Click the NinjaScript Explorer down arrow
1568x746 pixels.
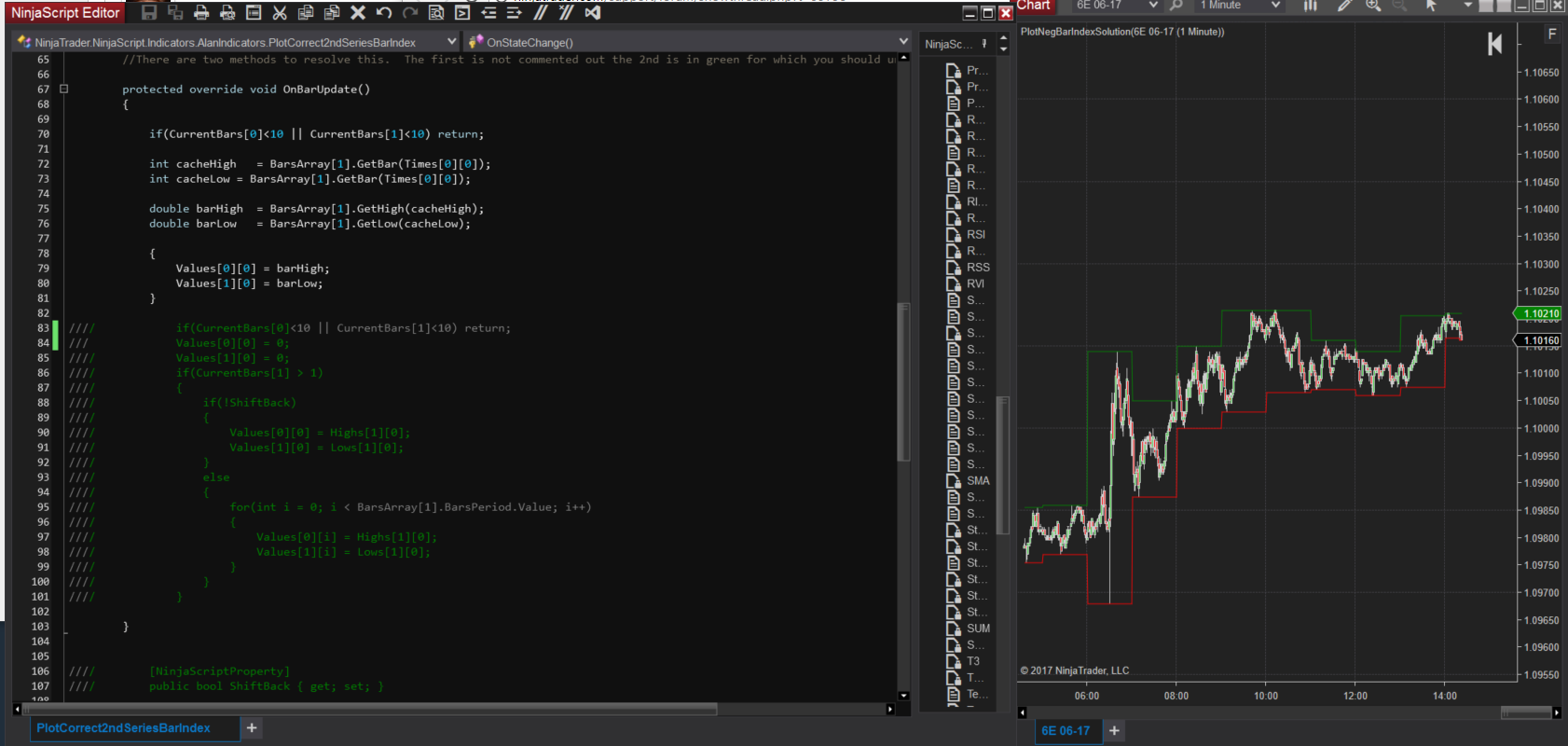(1003, 49)
